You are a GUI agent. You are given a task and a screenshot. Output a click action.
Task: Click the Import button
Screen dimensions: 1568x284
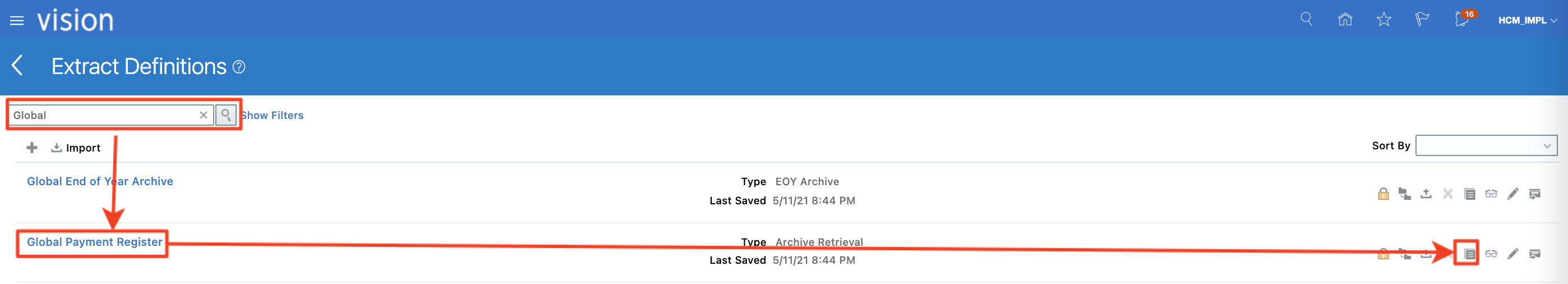pyautogui.click(x=76, y=148)
